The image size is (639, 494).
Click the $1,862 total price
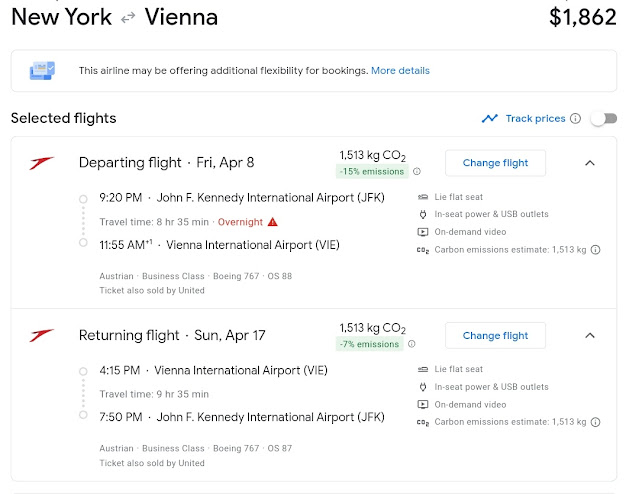click(583, 17)
